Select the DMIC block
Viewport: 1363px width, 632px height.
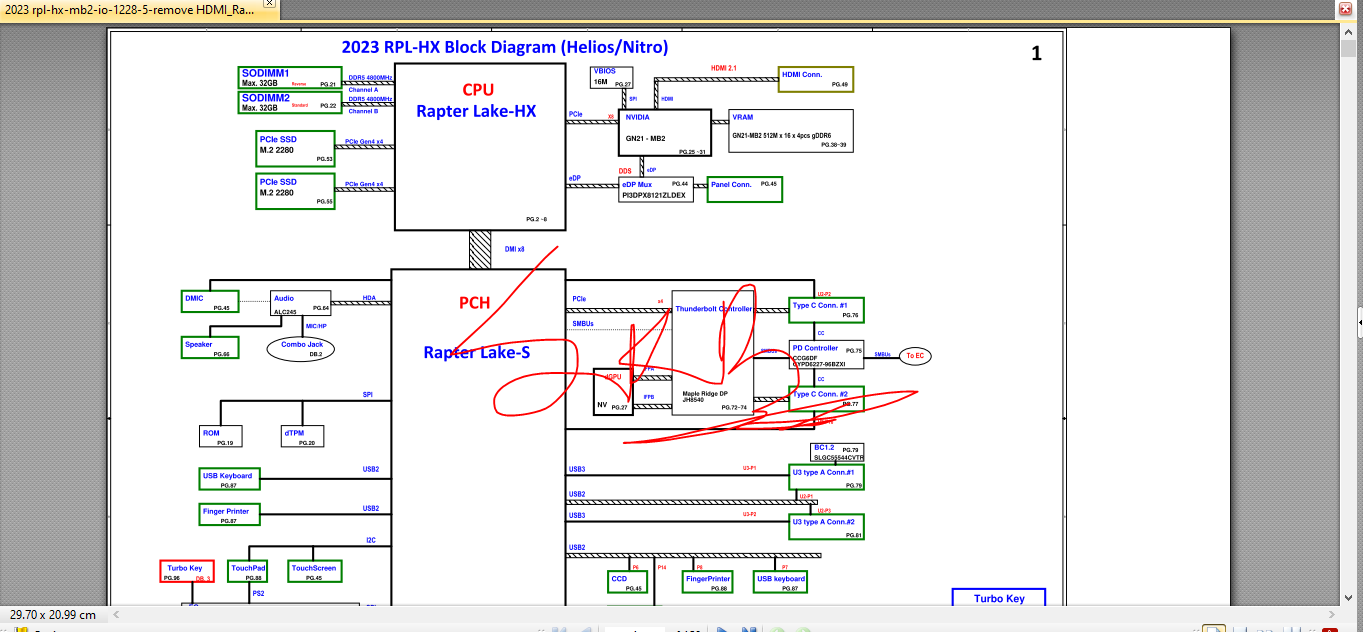coord(209,302)
